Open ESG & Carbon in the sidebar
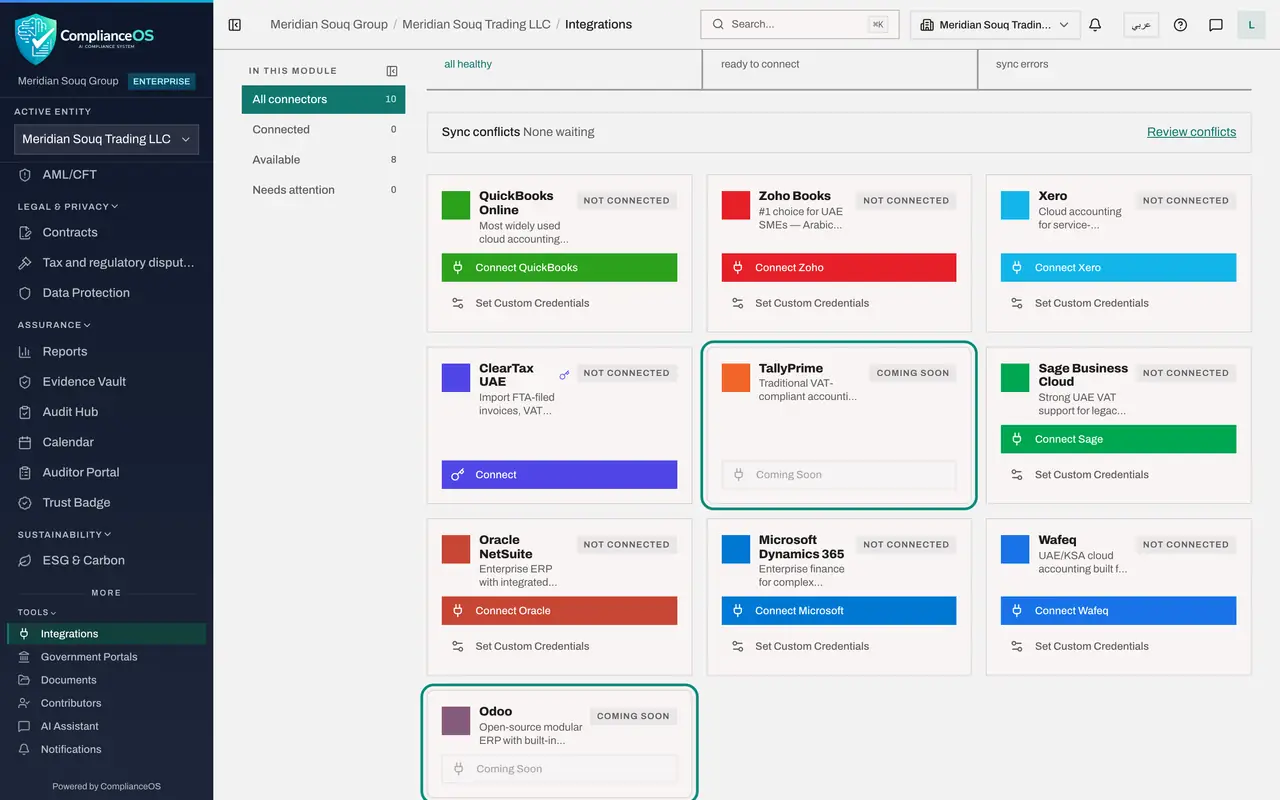Image resolution: width=1280 pixels, height=800 pixels. (x=106, y=561)
